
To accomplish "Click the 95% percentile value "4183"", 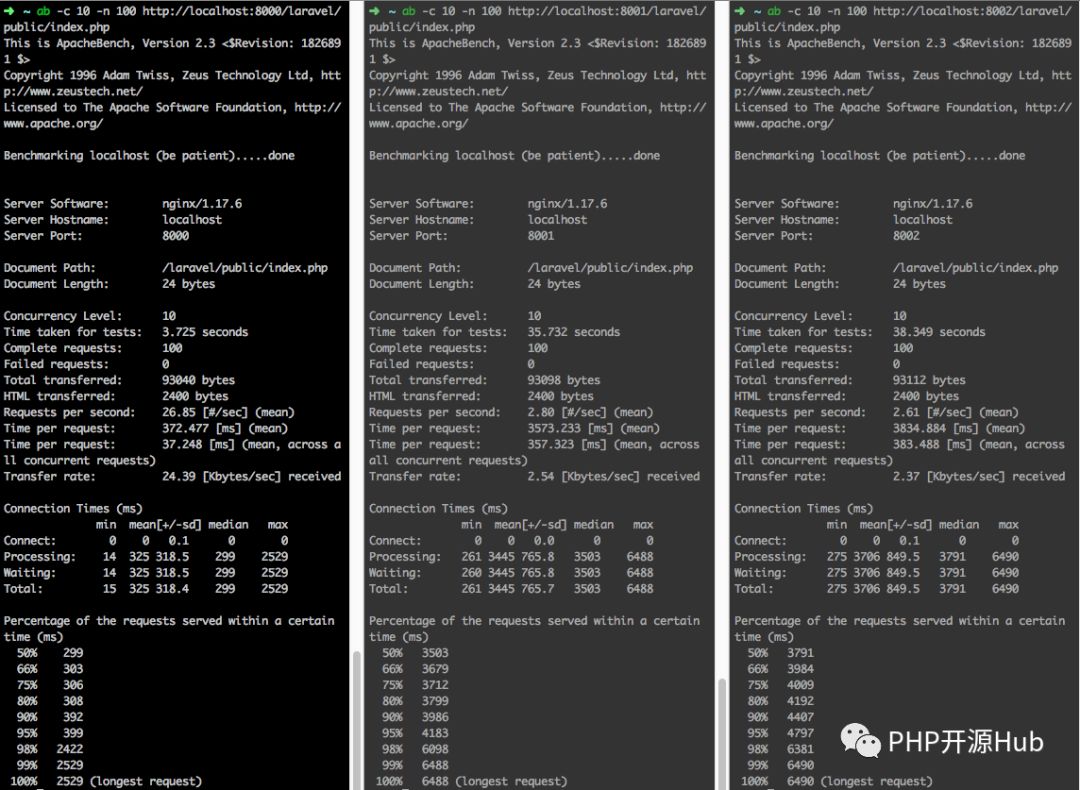I will [435, 733].
